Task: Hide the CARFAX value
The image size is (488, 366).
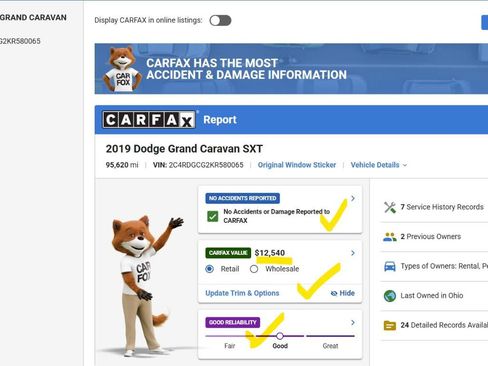Action: coord(342,293)
